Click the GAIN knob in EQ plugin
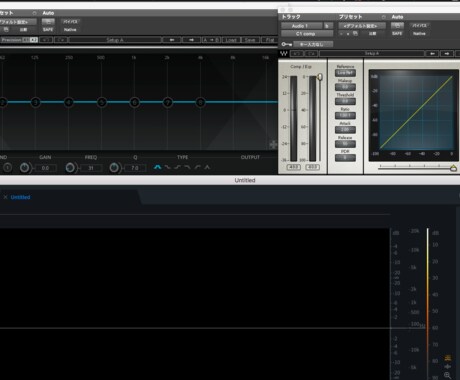This screenshot has width=460, height=380. point(24,168)
